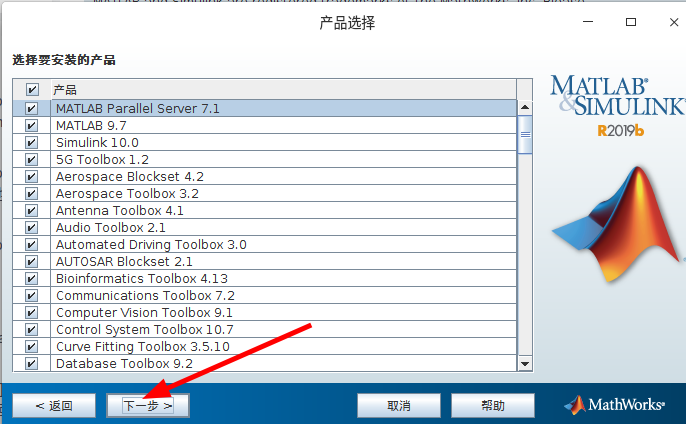686x424 pixels.
Task: Close the 产品选择 installer window
Action: coord(674,22)
